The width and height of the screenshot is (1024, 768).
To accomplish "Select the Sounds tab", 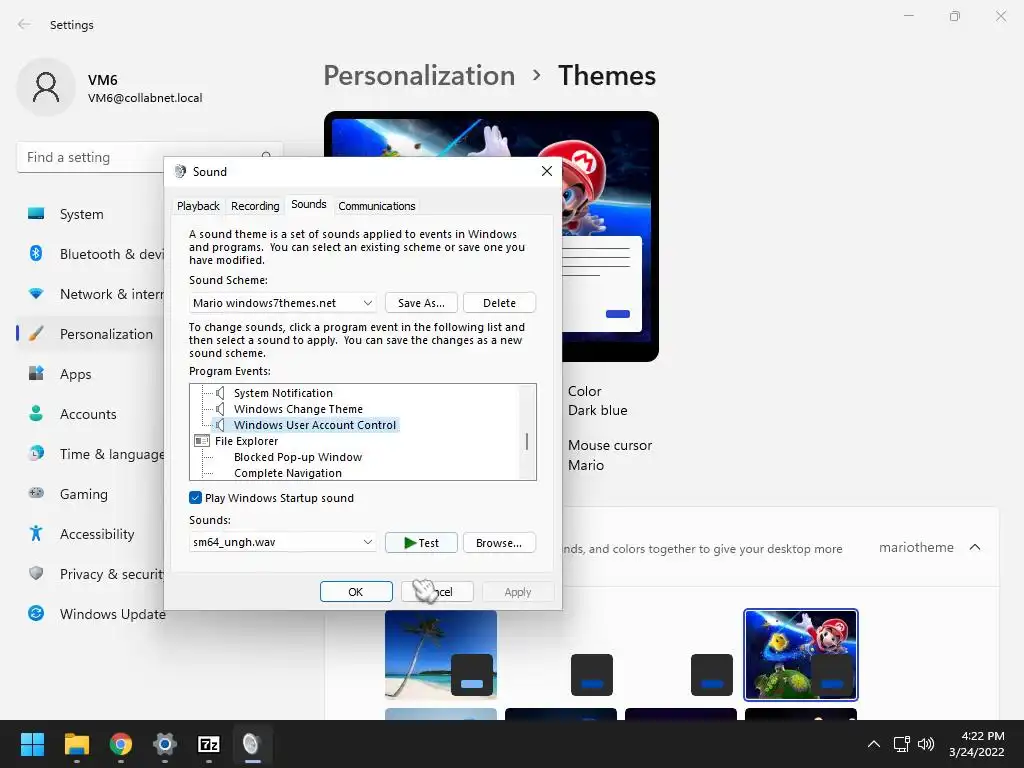I will point(309,204).
